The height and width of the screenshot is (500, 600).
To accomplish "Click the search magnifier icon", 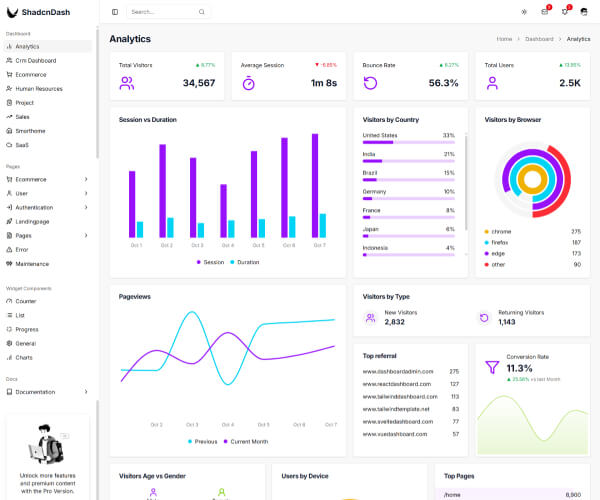I will pos(202,12).
